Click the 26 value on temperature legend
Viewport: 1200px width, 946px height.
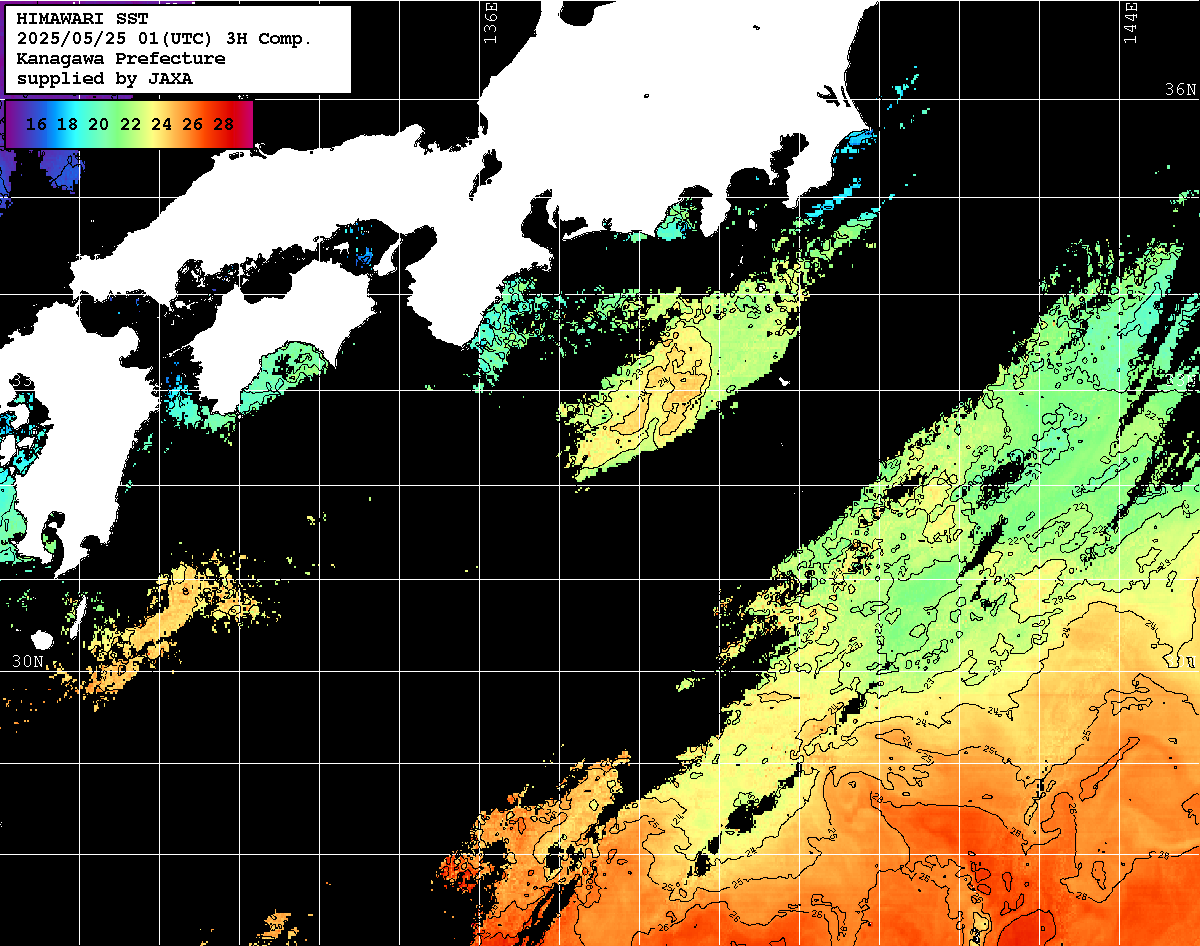pyautogui.click(x=192, y=124)
